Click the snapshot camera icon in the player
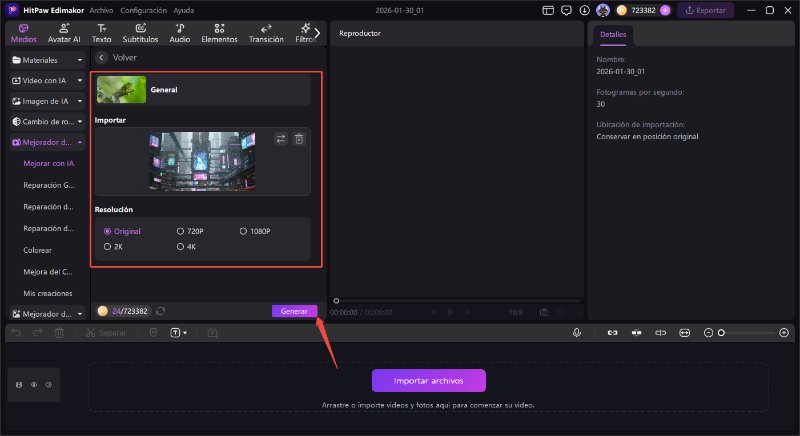 [544, 312]
